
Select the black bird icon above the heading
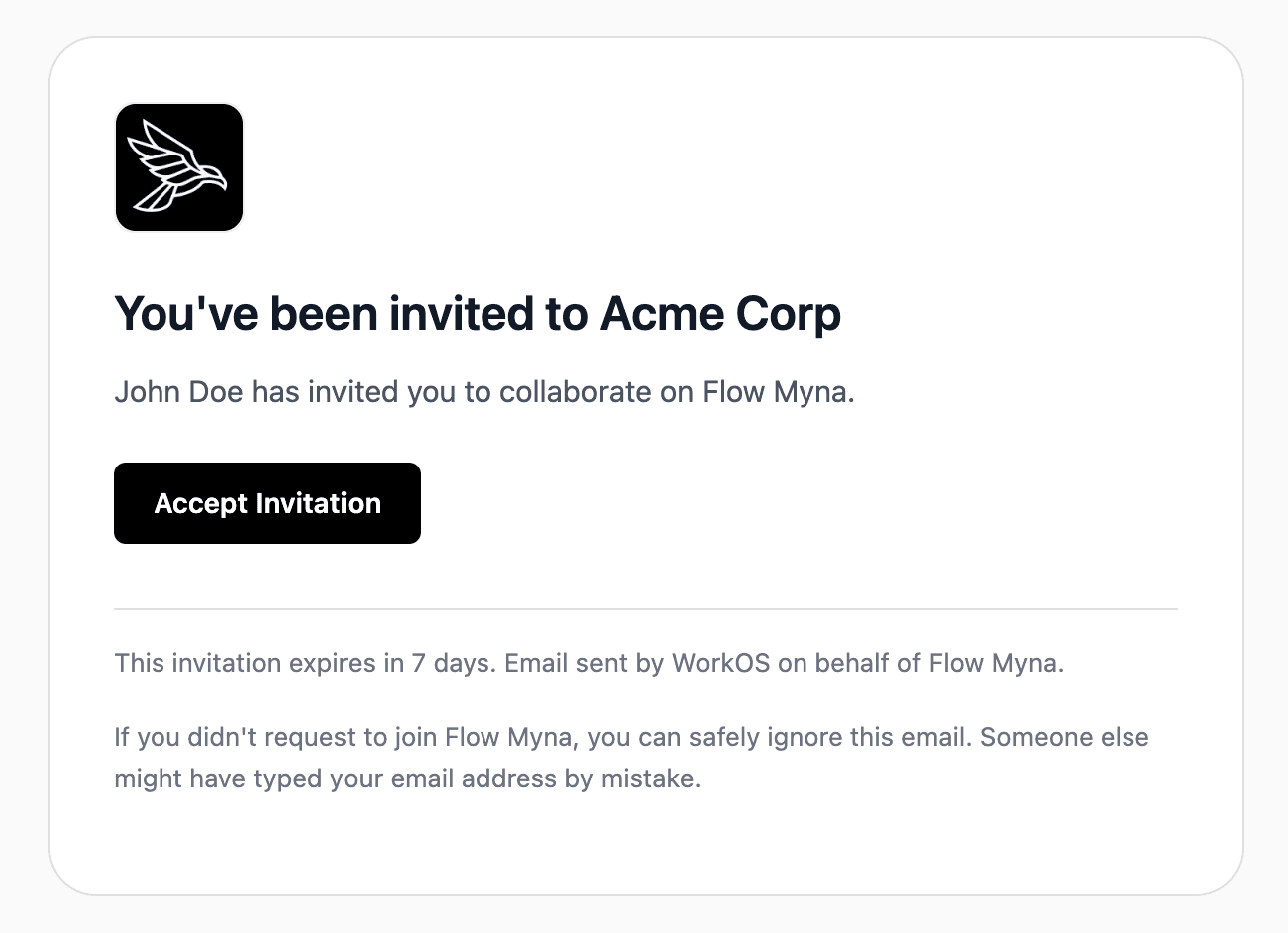tap(179, 166)
